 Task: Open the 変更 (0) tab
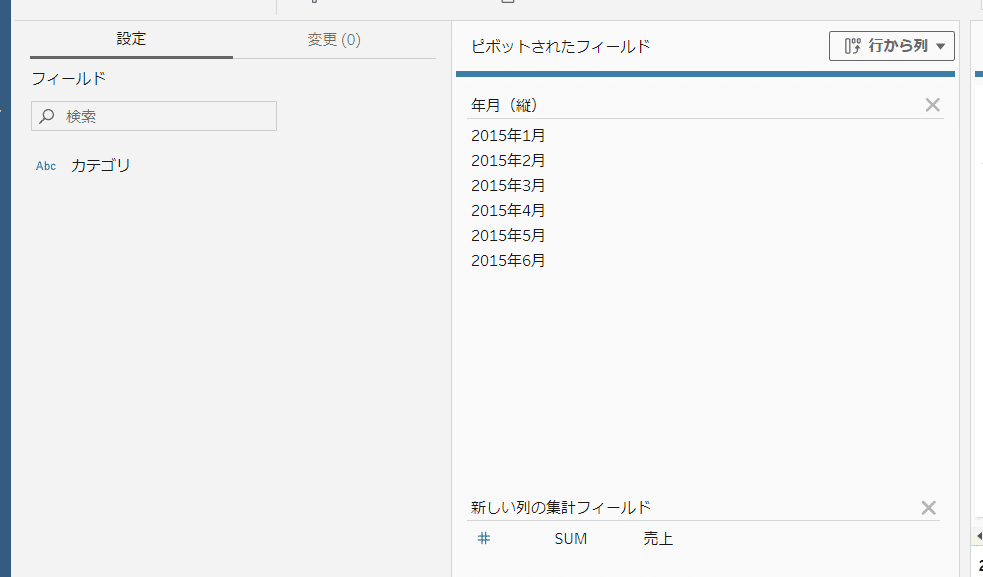[334, 40]
